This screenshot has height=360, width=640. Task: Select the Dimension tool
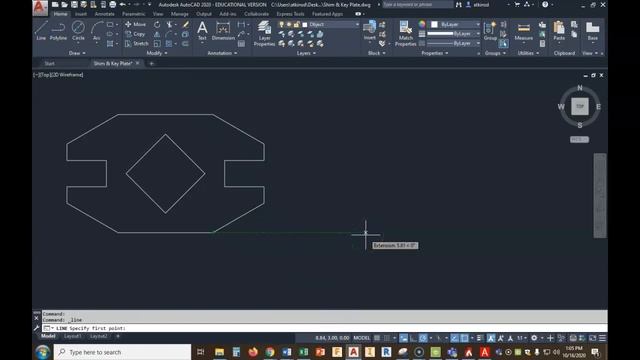coord(223,31)
